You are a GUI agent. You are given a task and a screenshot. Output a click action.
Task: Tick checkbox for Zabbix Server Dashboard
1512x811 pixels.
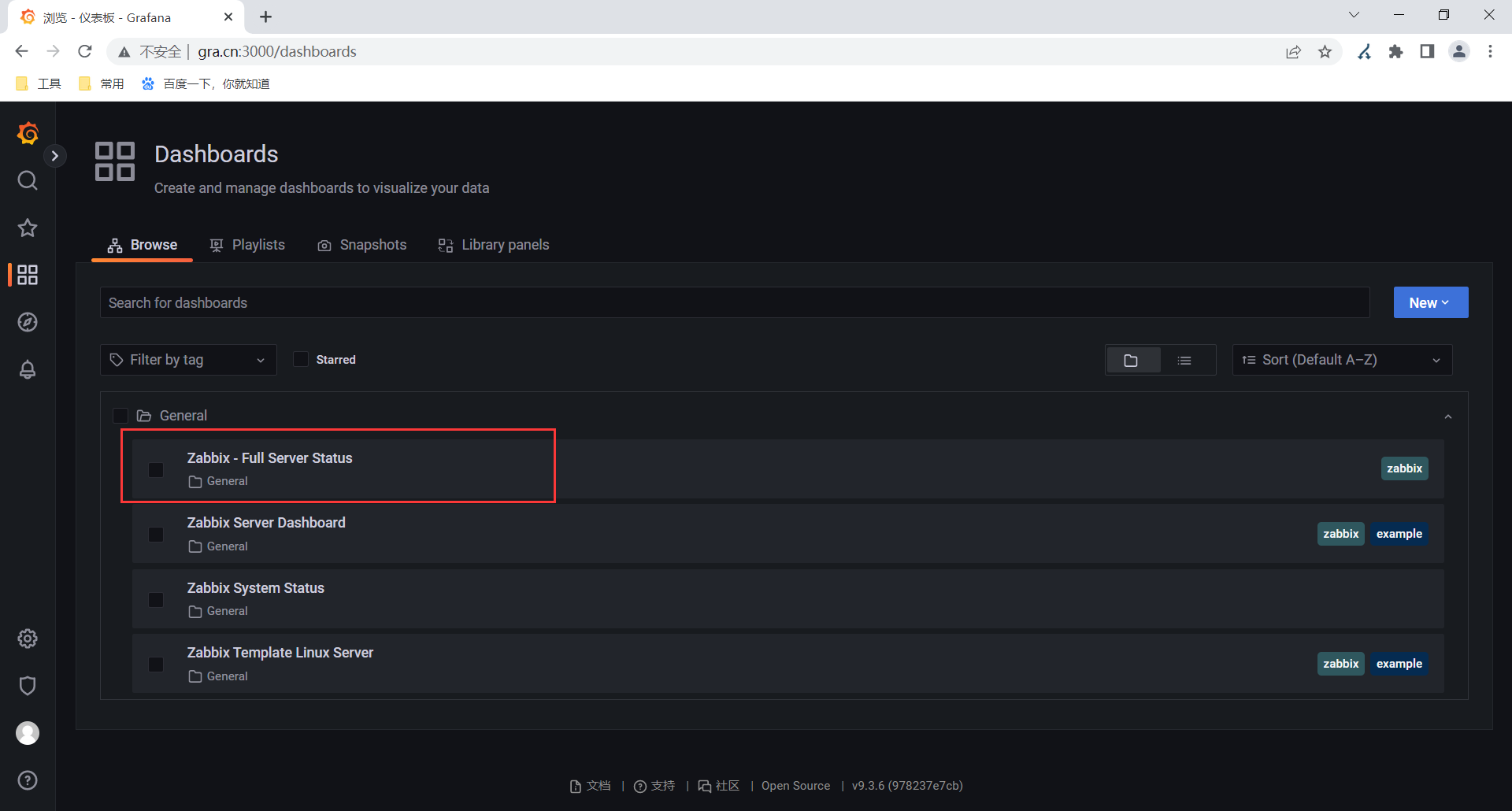[156, 535]
